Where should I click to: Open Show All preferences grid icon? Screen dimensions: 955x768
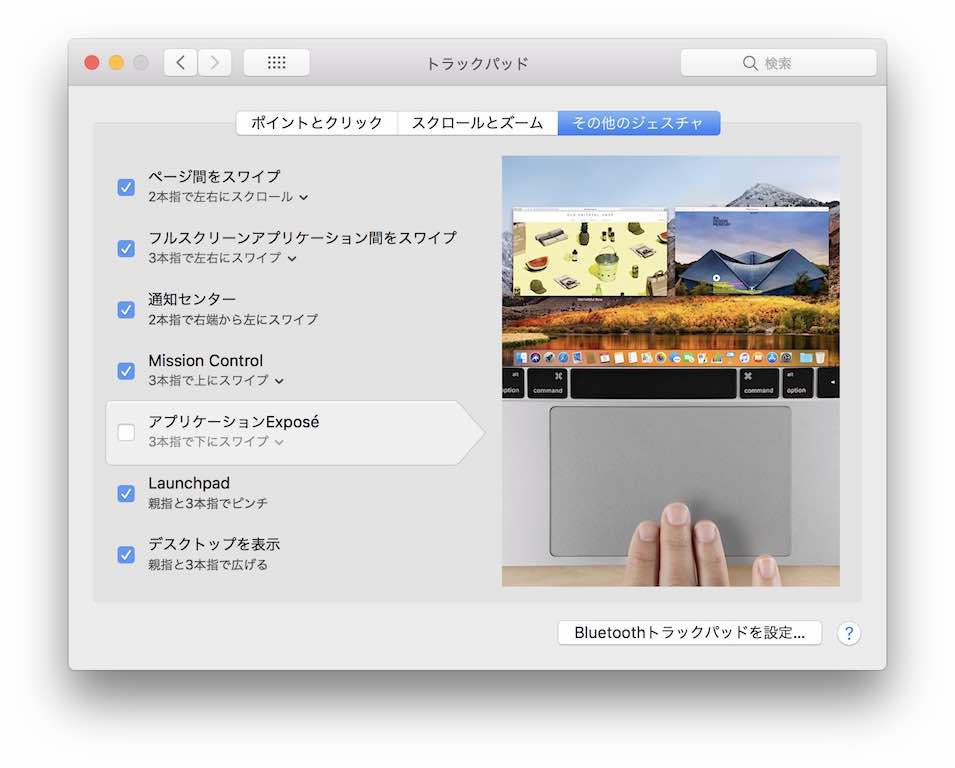[276, 61]
